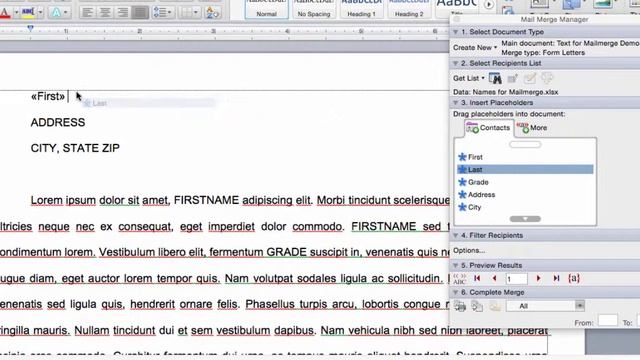Switch to the Contacts tab

489,128
